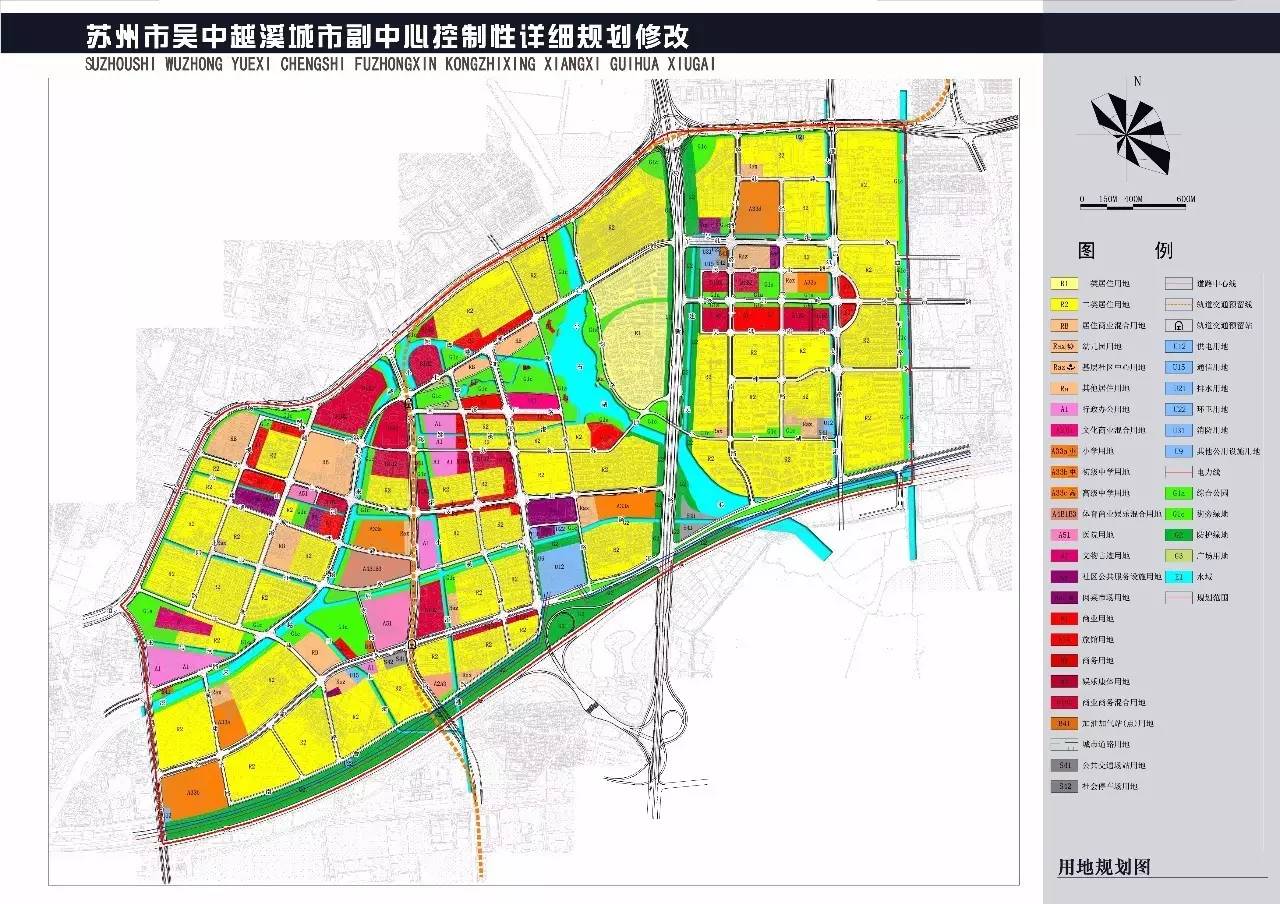Click the 轨道交通预留线 dashed line legend symbol
The width and height of the screenshot is (1280, 904).
coord(1179,304)
